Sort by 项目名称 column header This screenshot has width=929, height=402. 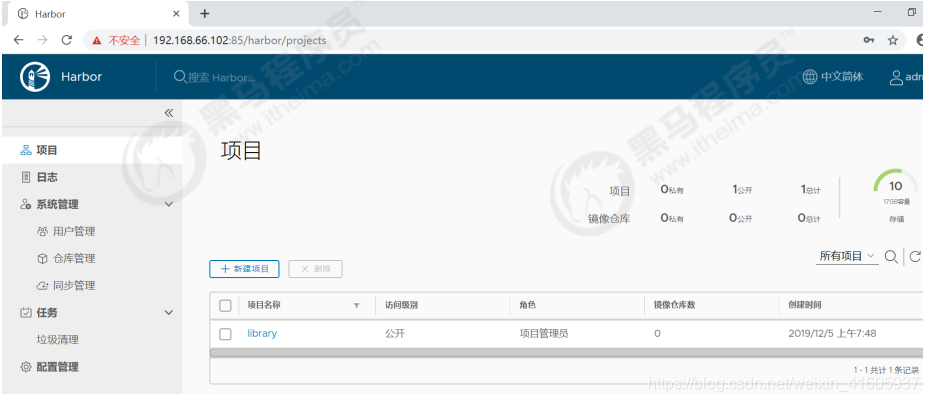[x=264, y=305]
